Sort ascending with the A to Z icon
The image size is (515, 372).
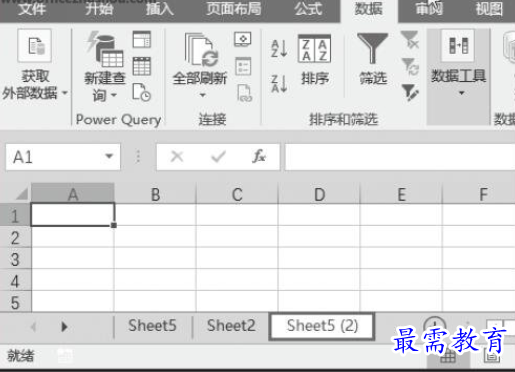(x=279, y=48)
